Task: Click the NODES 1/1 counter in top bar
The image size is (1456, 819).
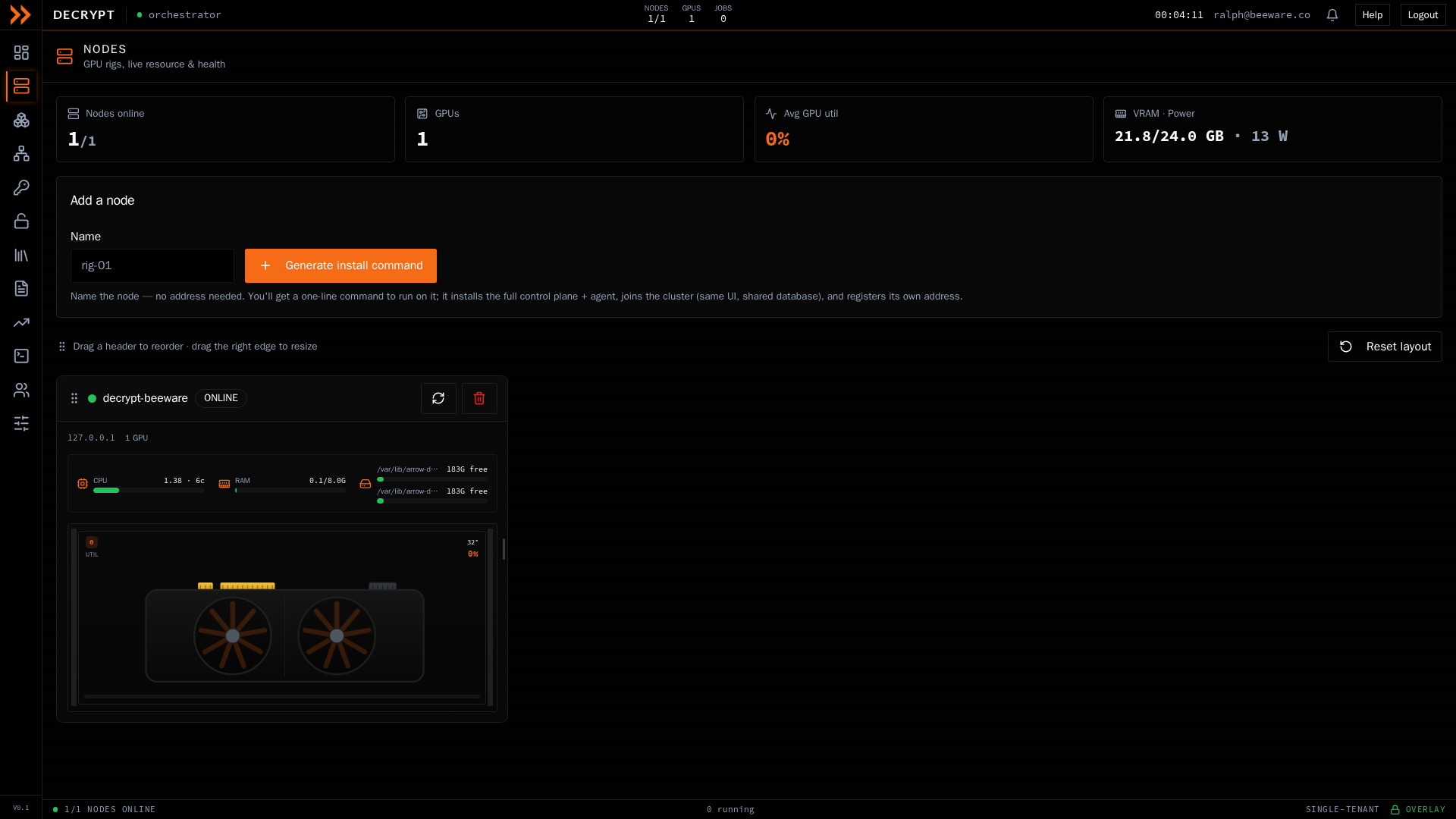Action: (656, 14)
